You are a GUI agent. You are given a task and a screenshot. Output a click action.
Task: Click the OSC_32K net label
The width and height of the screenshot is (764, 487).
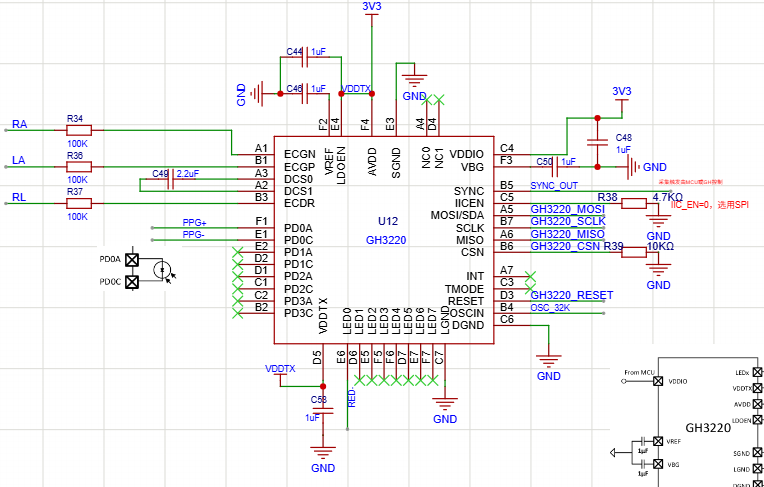(549, 308)
